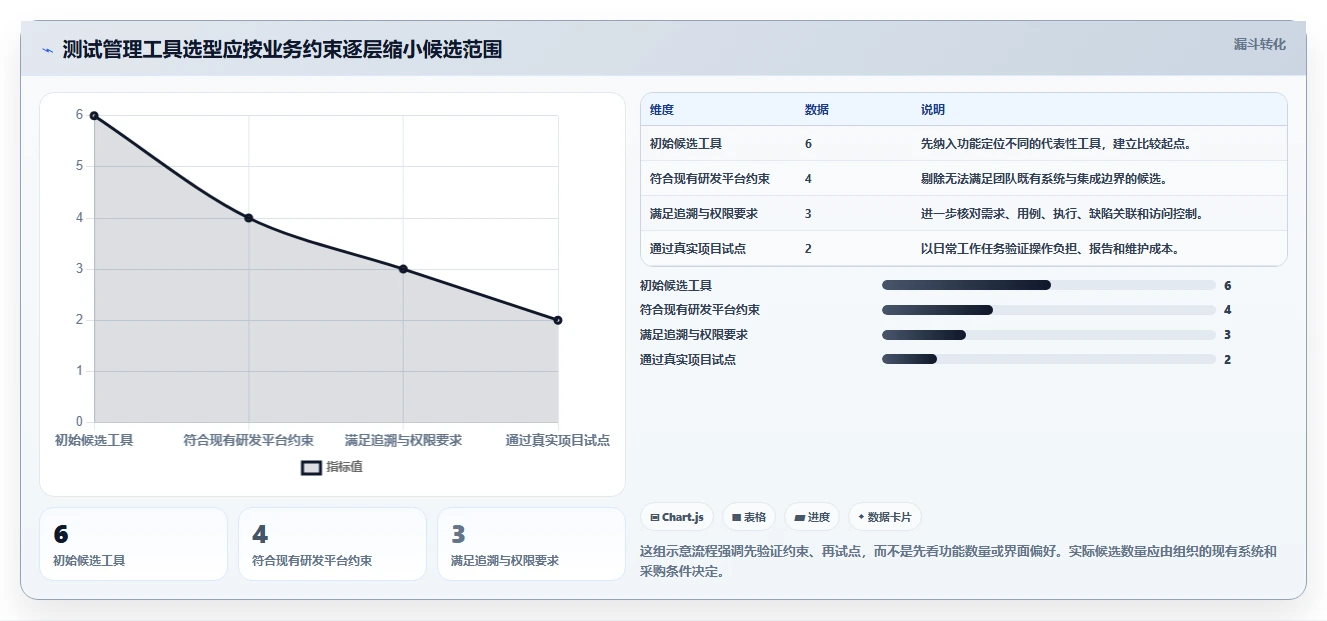1327x621 pixels.
Task: Click the 数据卡片 chip
Action: 885,517
